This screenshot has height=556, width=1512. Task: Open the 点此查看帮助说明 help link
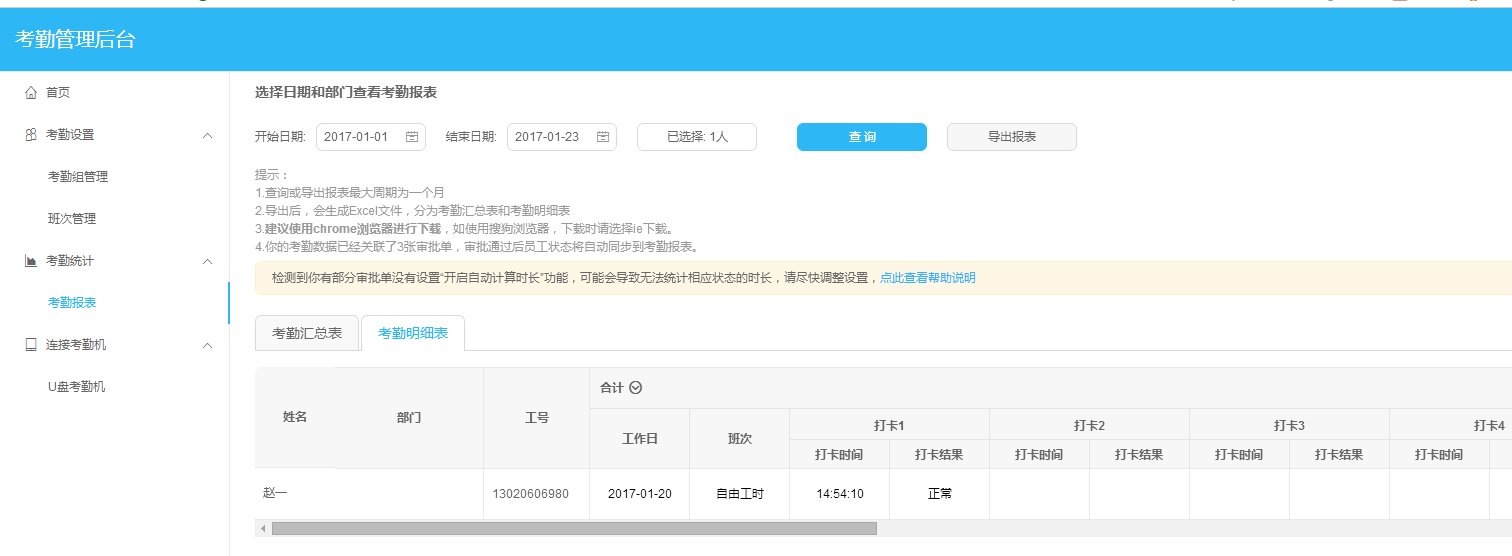point(927,278)
